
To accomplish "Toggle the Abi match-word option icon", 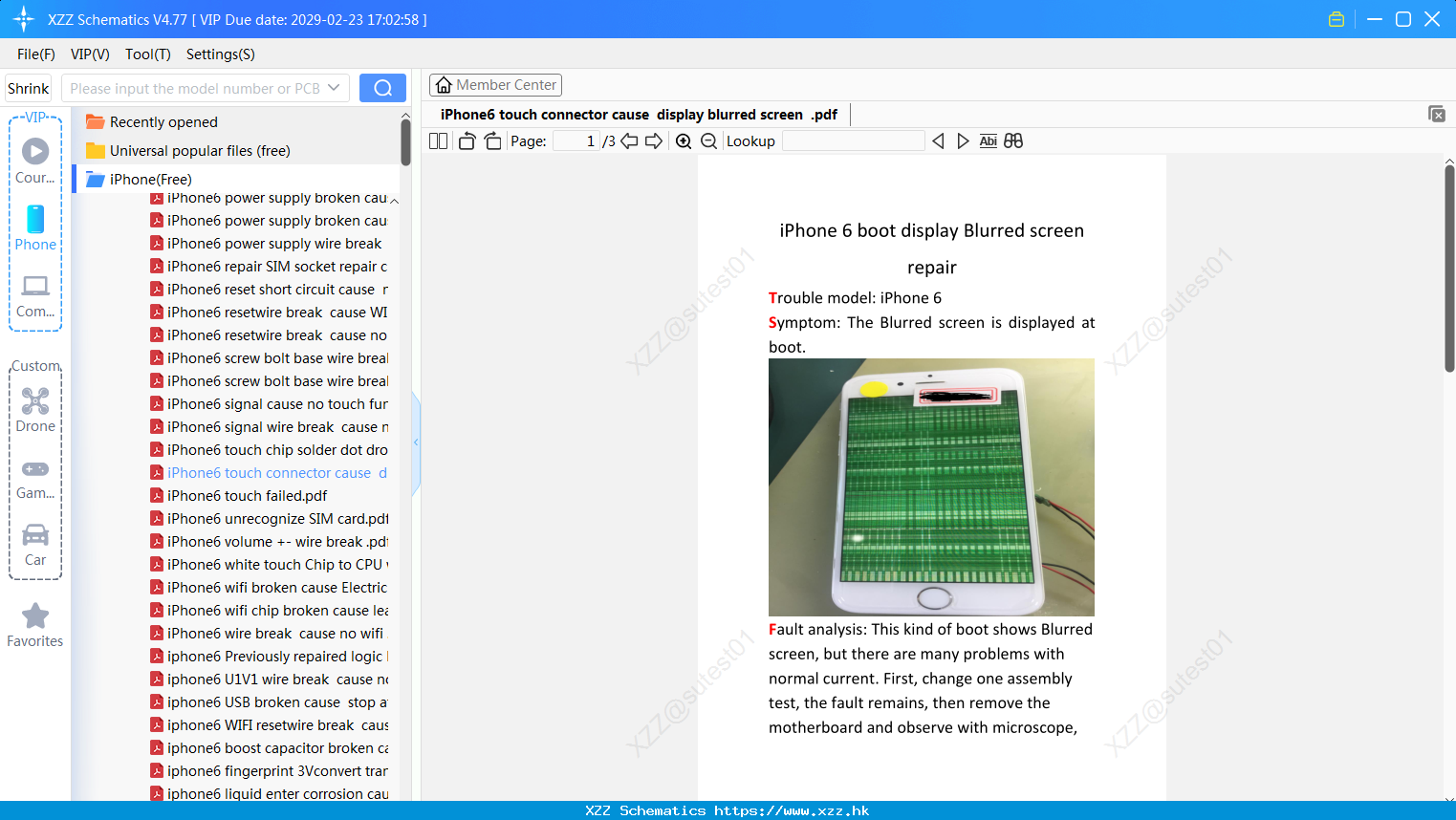I will (989, 140).
